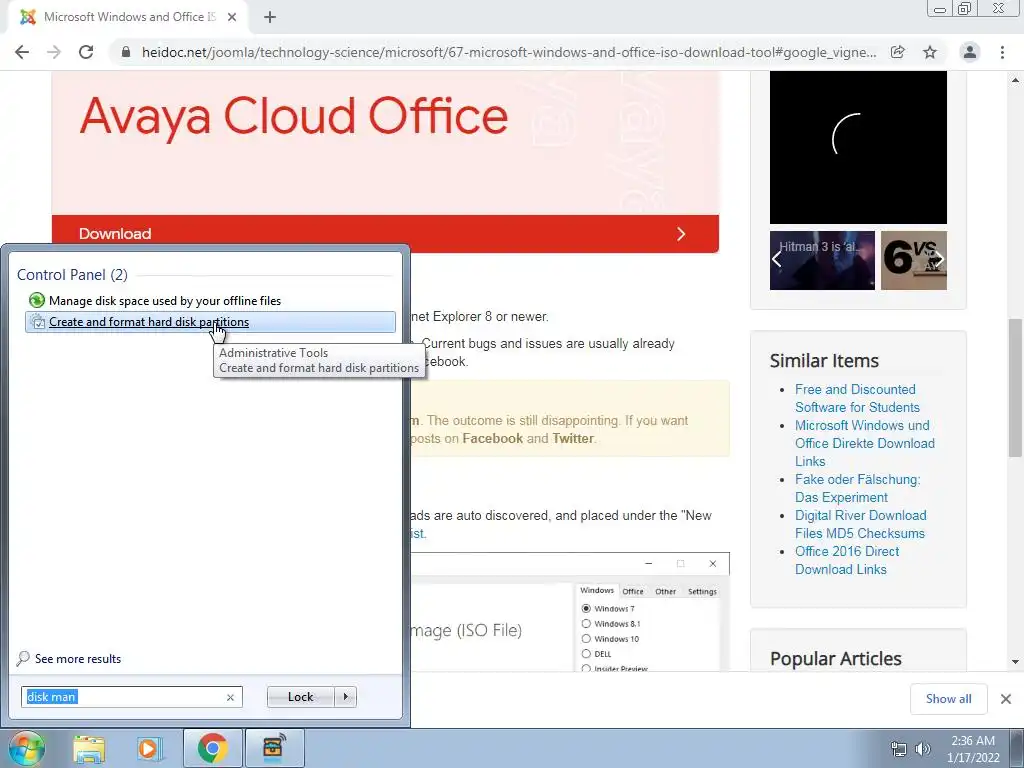Expand shutdown options arrow beside Lock
This screenshot has width=1024, height=768.
[345, 697]
